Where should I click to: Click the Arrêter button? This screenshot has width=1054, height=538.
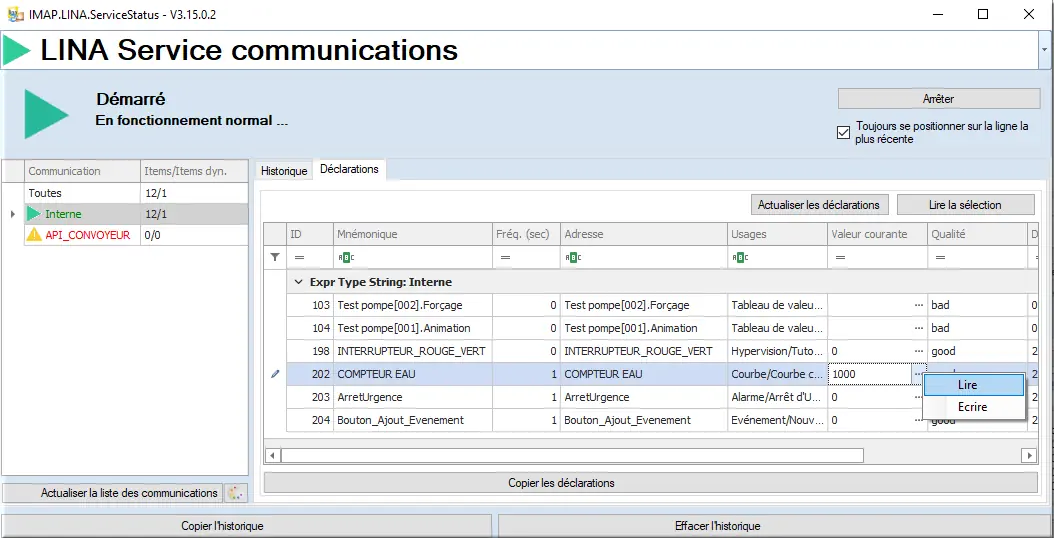(938, 99)
